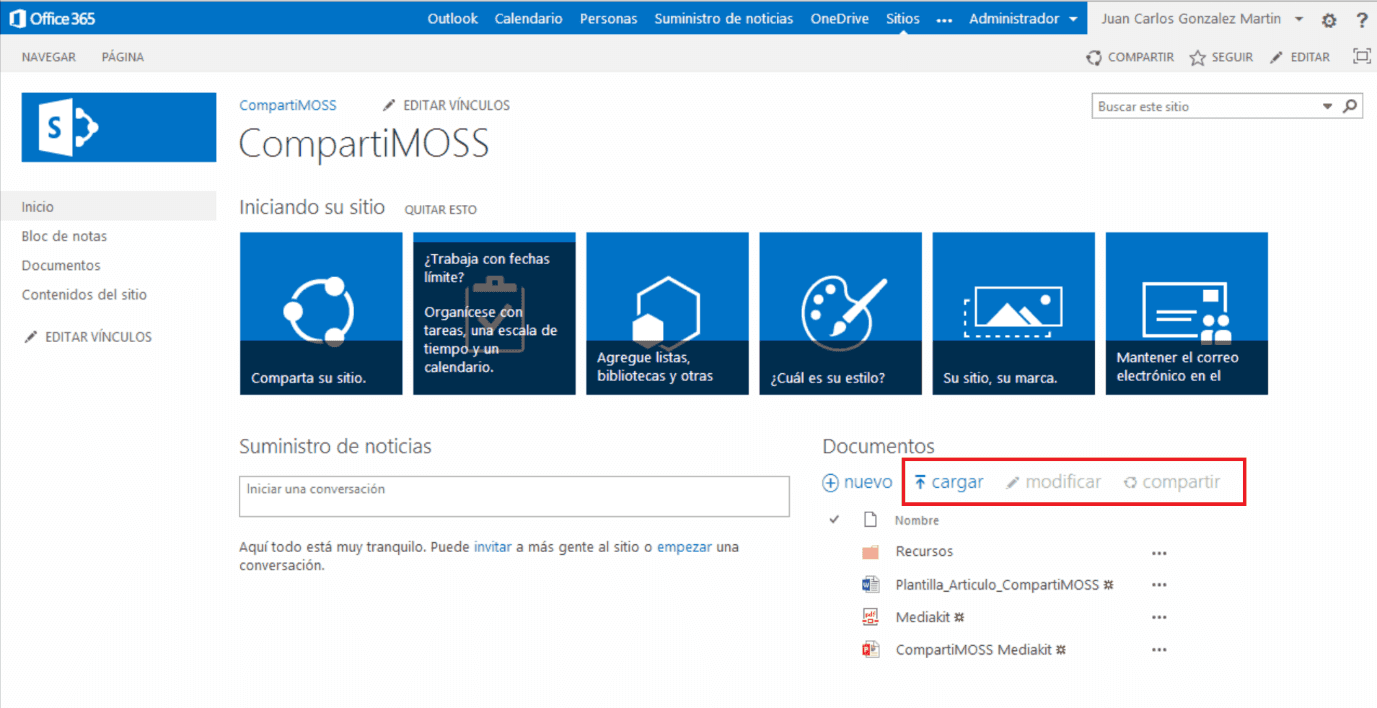Open 'Suministro de noticias' in top bar

click(x=724, y=19)
